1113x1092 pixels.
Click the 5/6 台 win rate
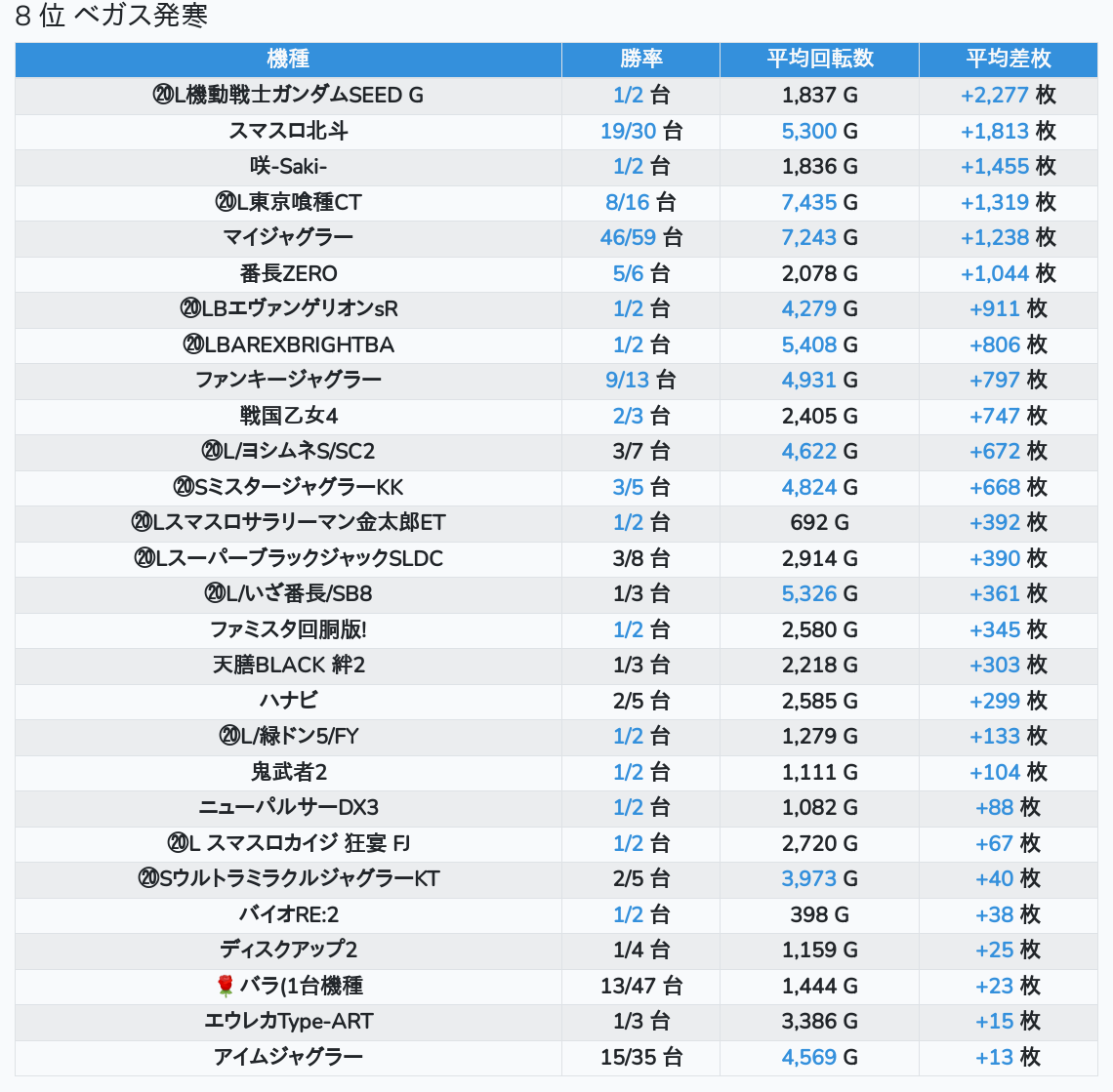pyautogui.click(x=641, y=273)
